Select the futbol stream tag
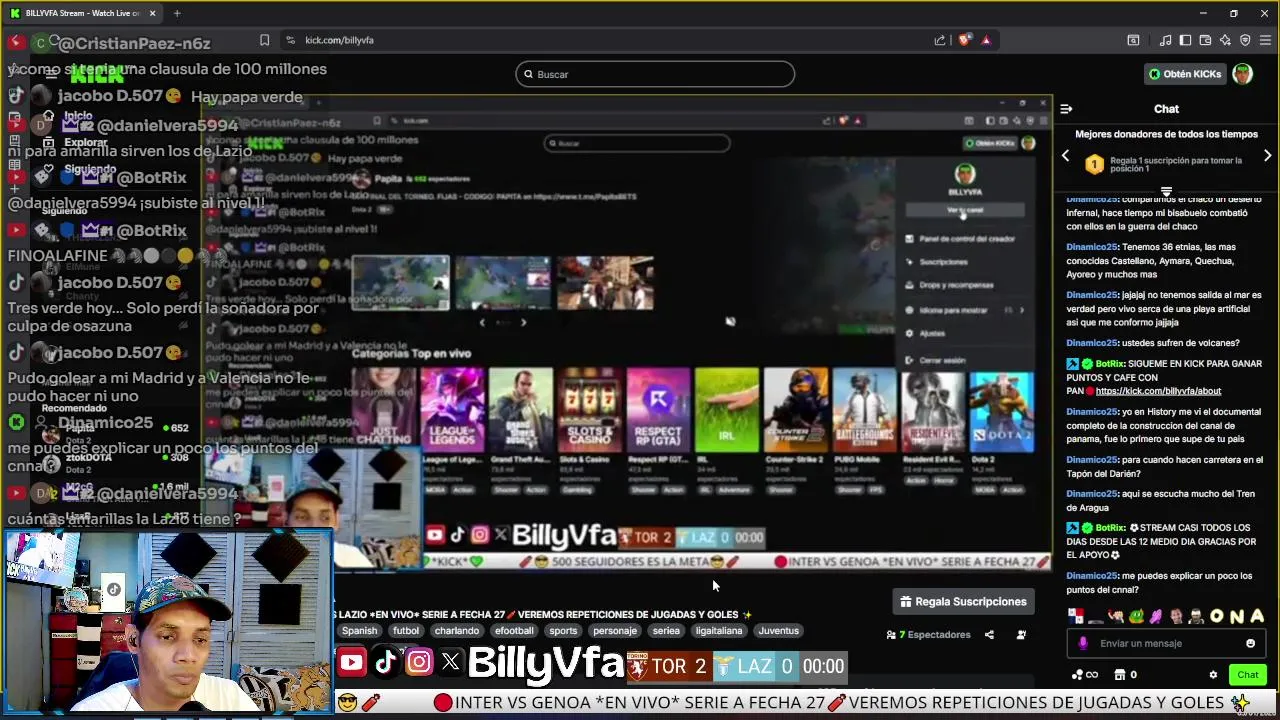The image size is (1280, 720). [406, 631]
